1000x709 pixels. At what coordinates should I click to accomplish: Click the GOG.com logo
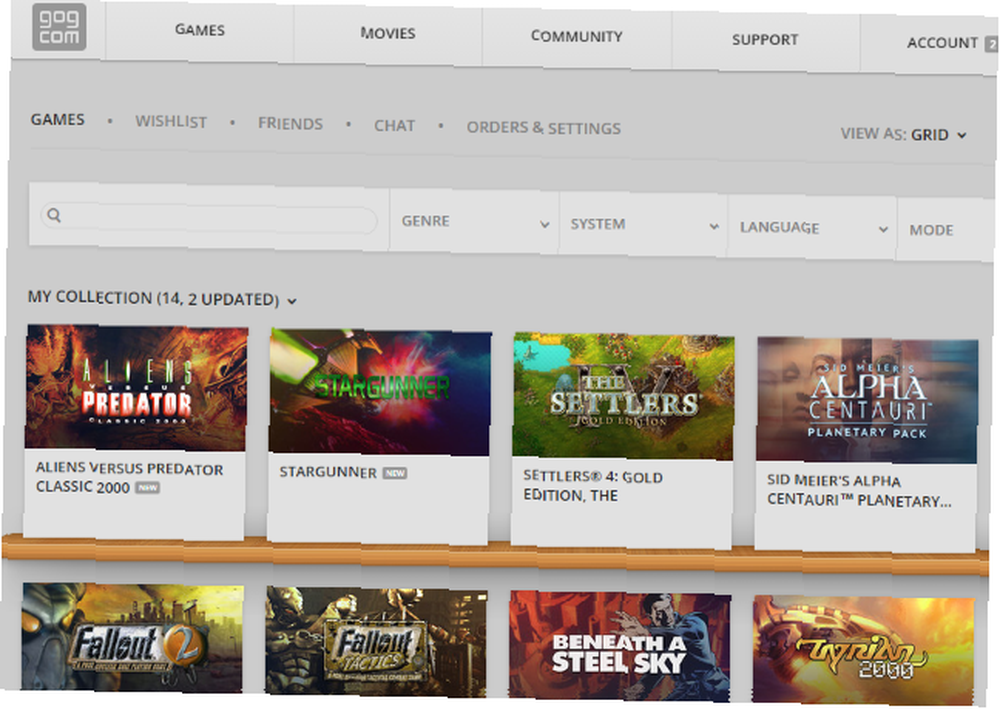click(x=59, y=27)
